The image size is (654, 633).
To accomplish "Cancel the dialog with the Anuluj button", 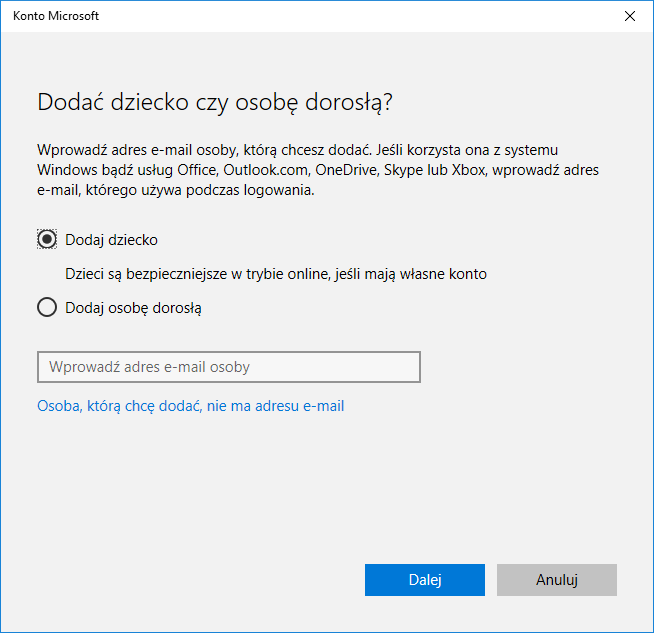I will (556, 580).
